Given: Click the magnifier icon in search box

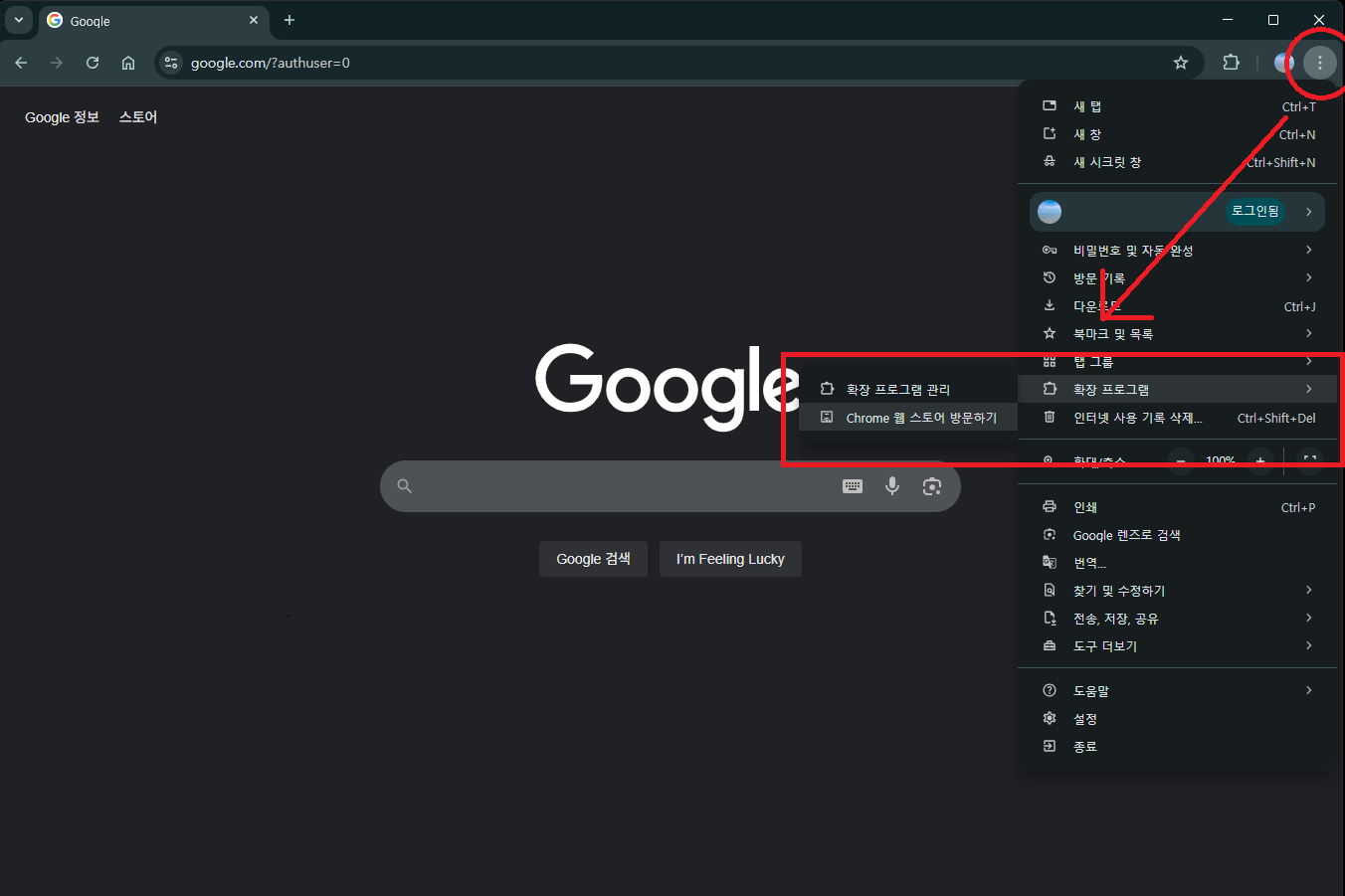Looking at the screenshot, I should click(x=404, y=486).
